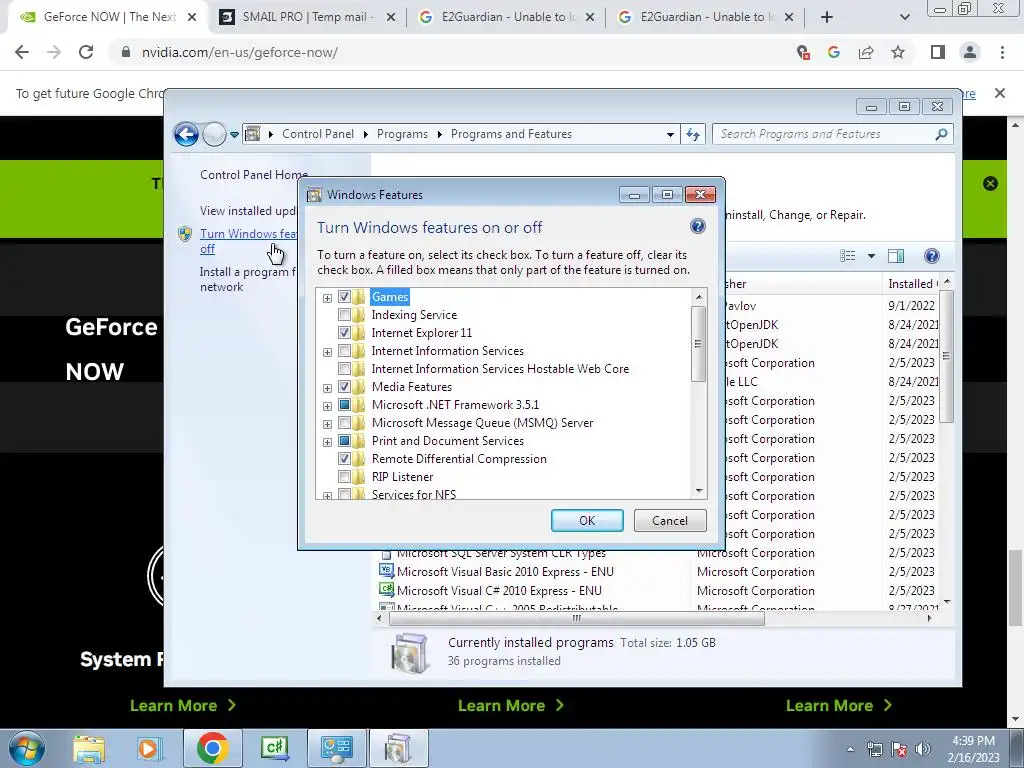The height and width of the screenshot is (768, 1024).
Task: Open the view options dropdown arrow
Action: pyautogui.click(x=871, y=256)
